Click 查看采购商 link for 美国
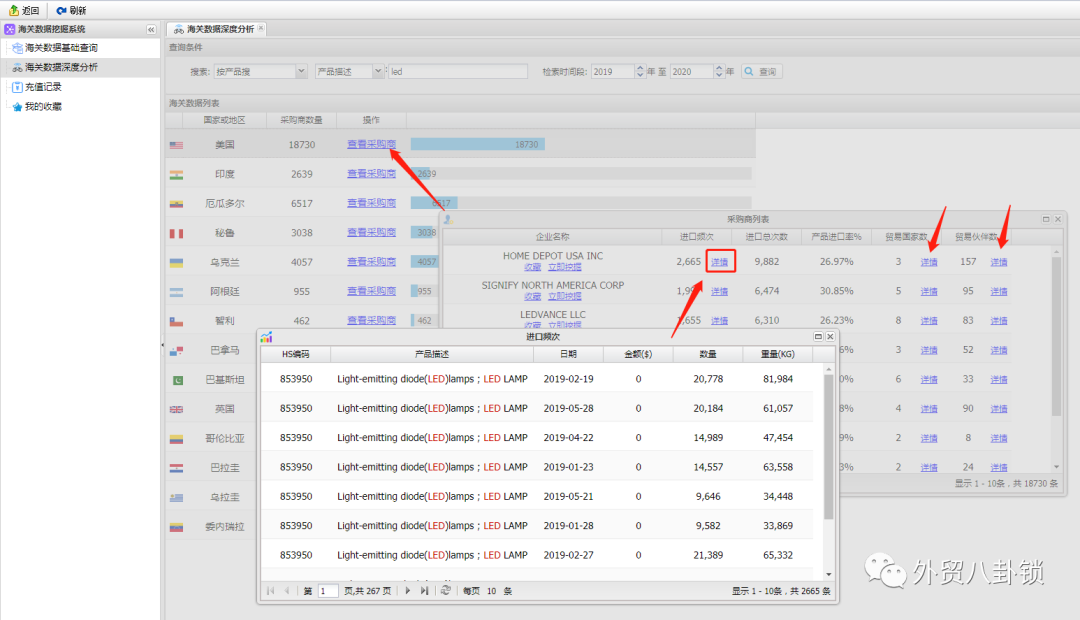This screenshot has height=620, width=1080. point(371,144)
